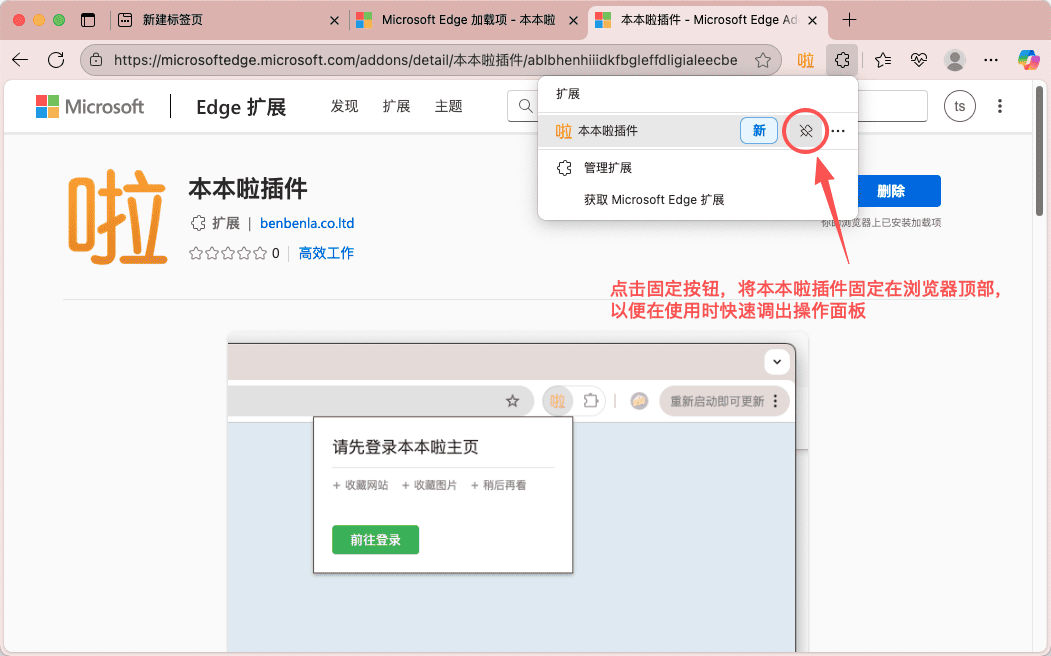
Task: Open the benbenla.co.ltd publisher link
Action: click(307, 223)
